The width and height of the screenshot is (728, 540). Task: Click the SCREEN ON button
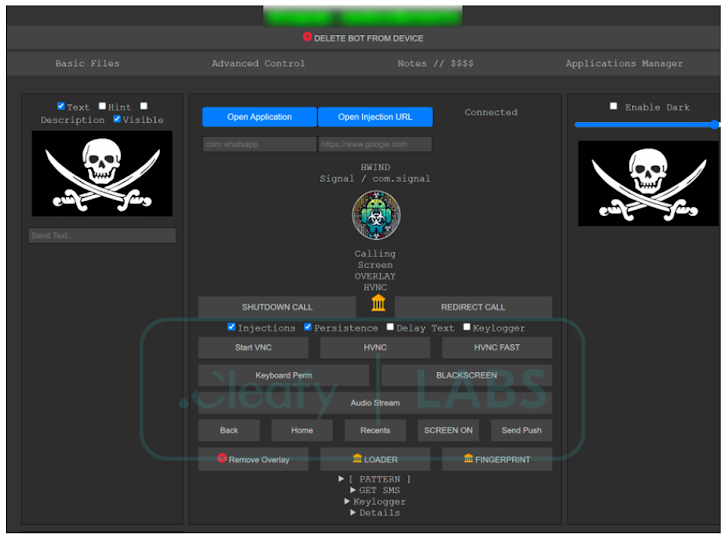tap(448, 430)
